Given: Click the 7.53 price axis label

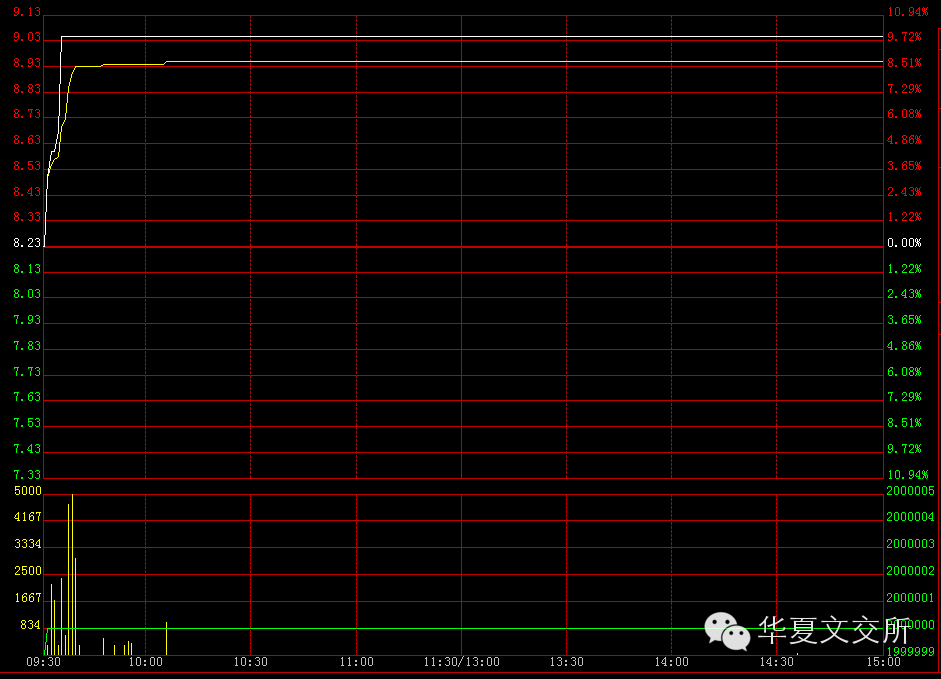Looking at the screenshot, I should (x=27, y=423).
